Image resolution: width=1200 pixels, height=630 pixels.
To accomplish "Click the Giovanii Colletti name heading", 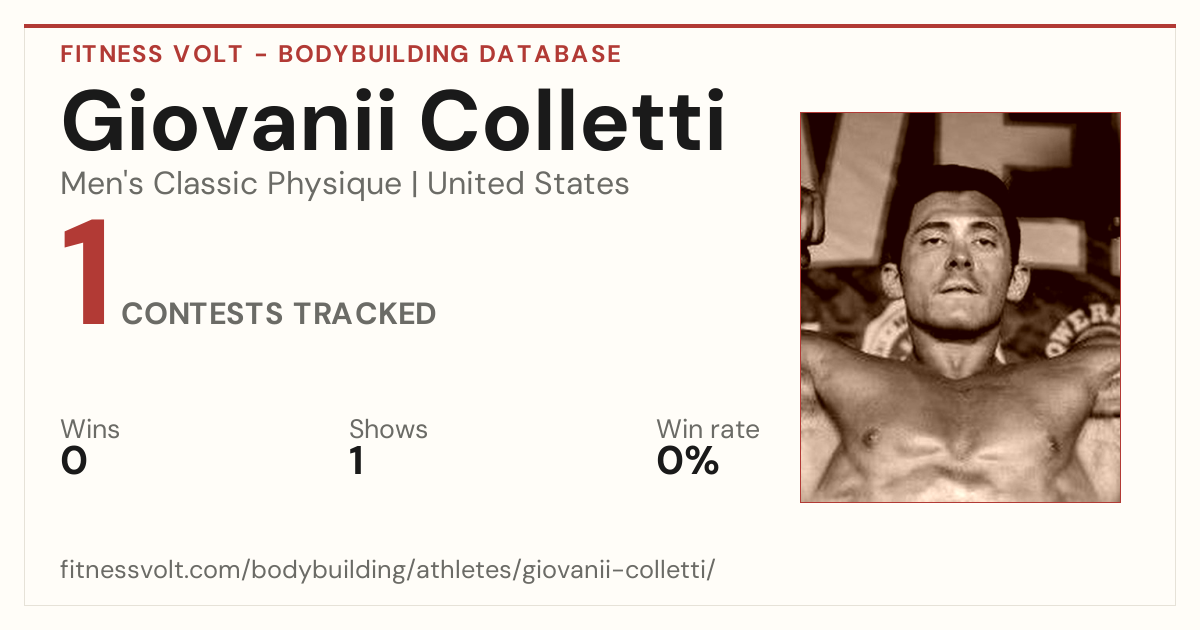I will click(x=393, y=121).
